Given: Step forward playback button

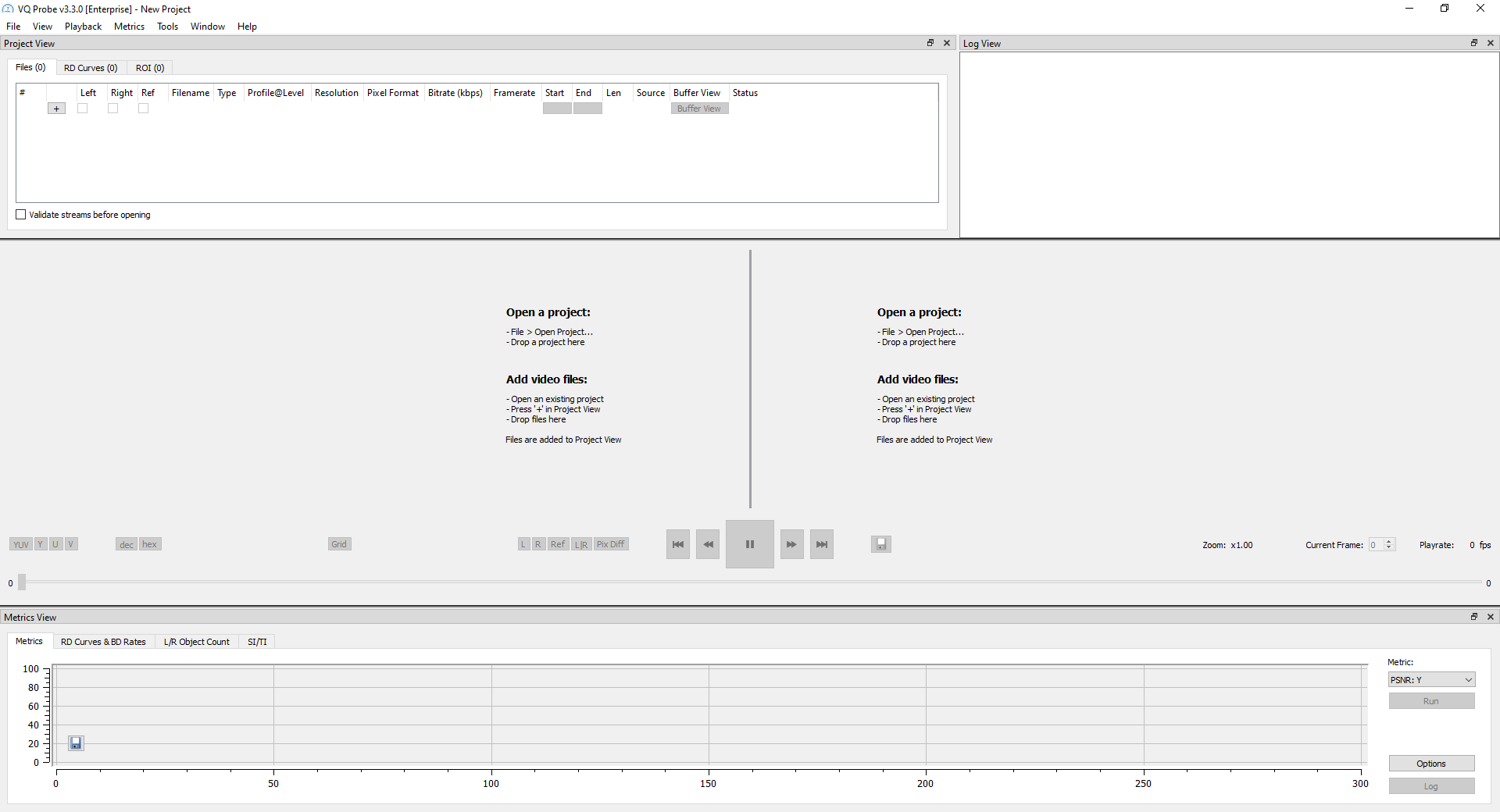Looking at the screenshot, I should point(791,544).
